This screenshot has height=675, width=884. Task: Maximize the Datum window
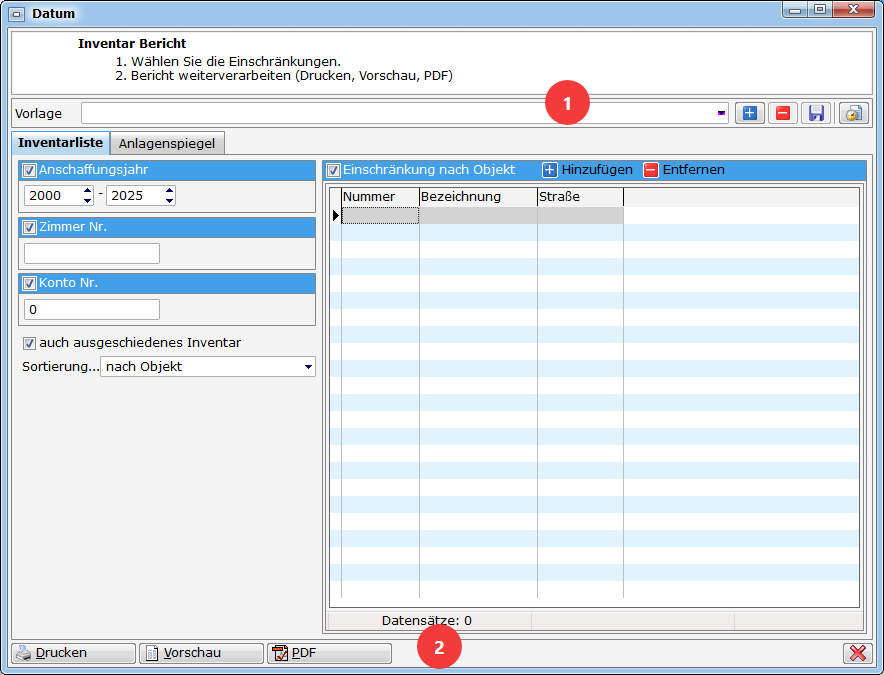(x=820, y=10)
